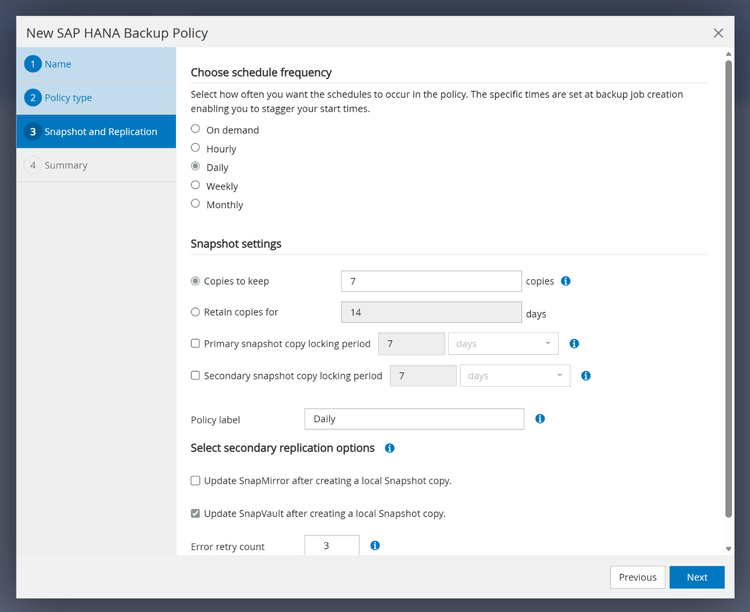Click the Previous button
The image size is (750, 612).
tap(638, 577)
